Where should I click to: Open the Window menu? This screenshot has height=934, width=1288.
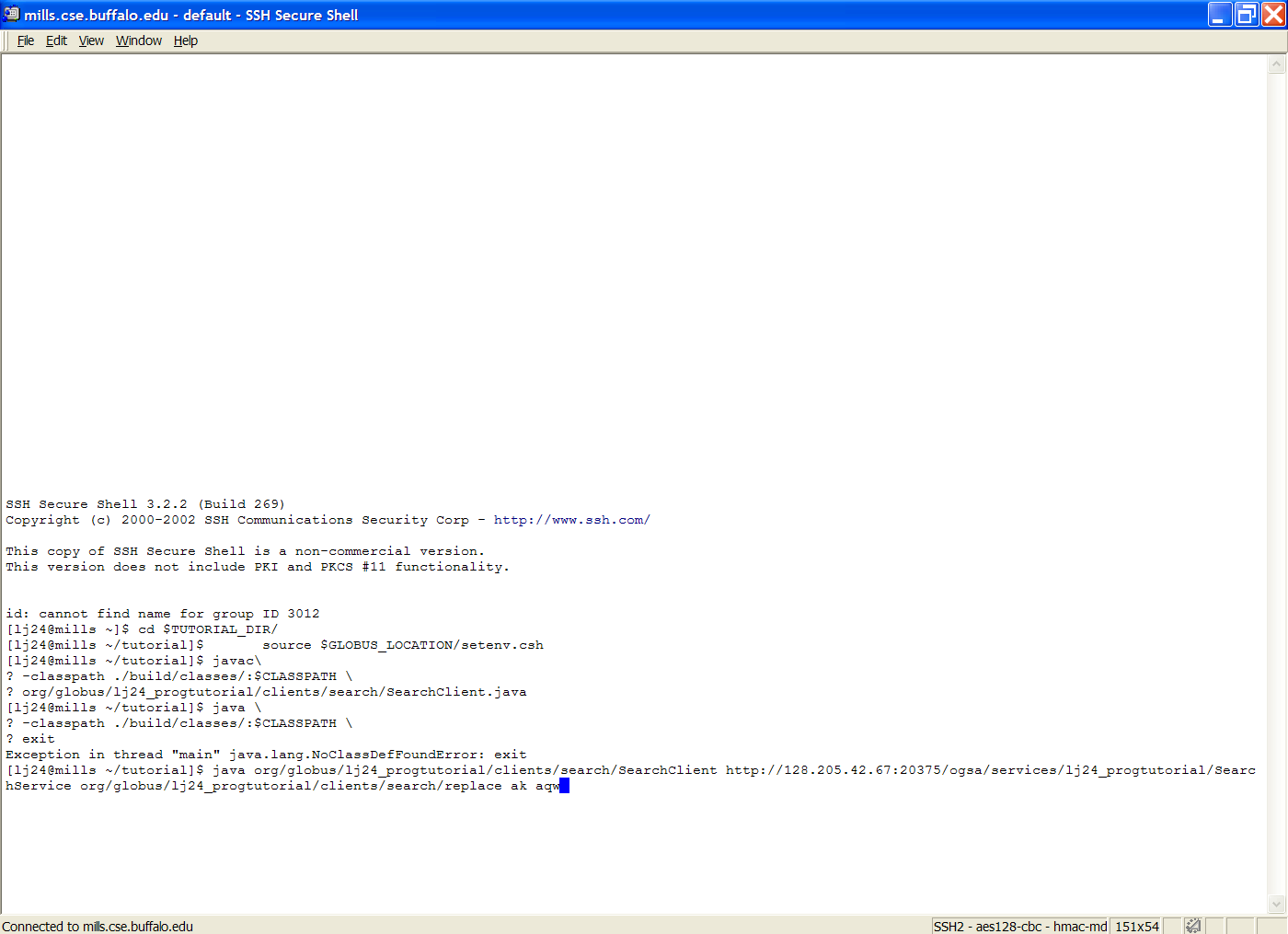(x=139, y=40)
